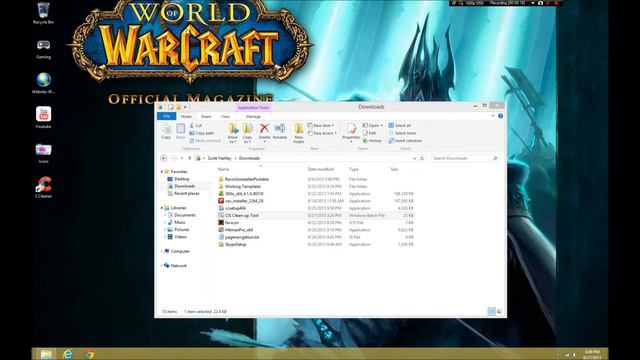Collapse the Libraries tree section

click(162, 208)
